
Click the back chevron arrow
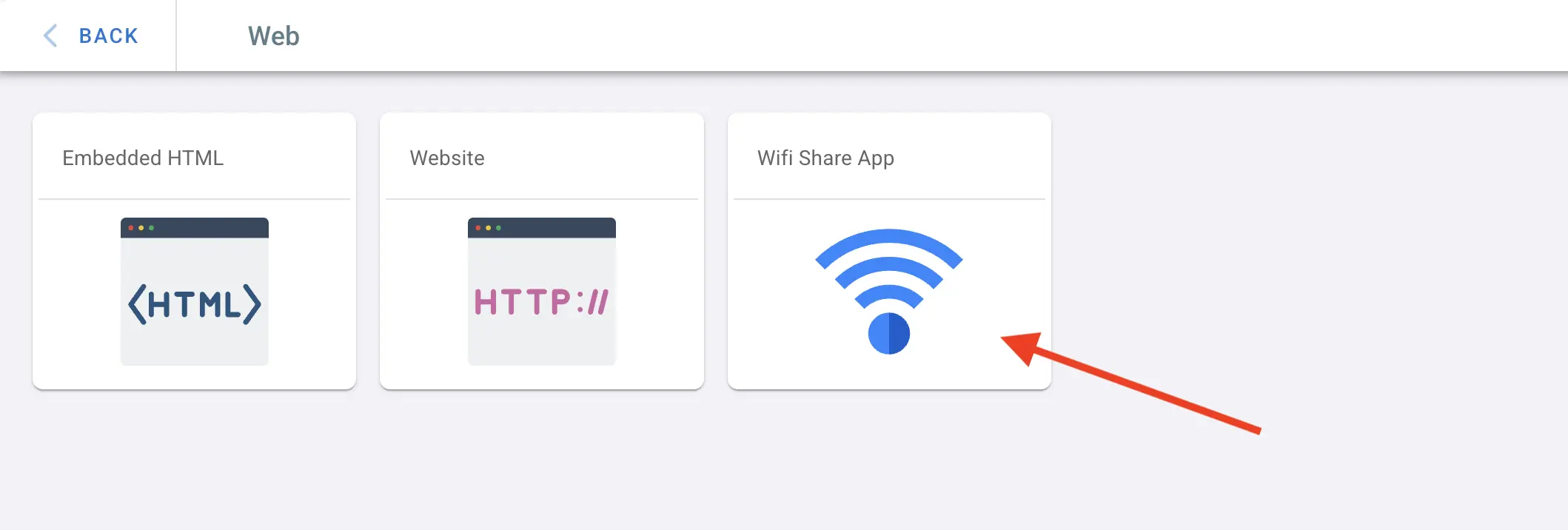pos(50,35)
